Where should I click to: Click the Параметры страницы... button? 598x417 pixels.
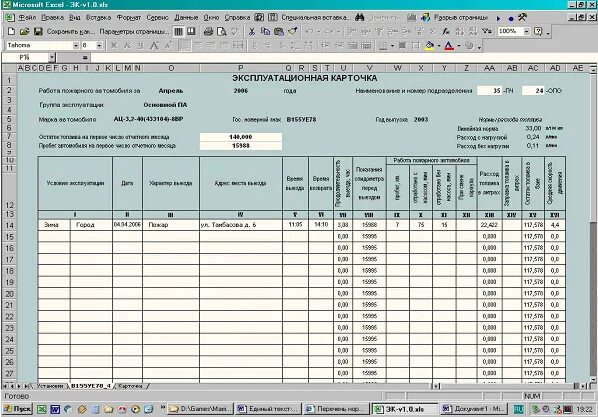point(134,31)
